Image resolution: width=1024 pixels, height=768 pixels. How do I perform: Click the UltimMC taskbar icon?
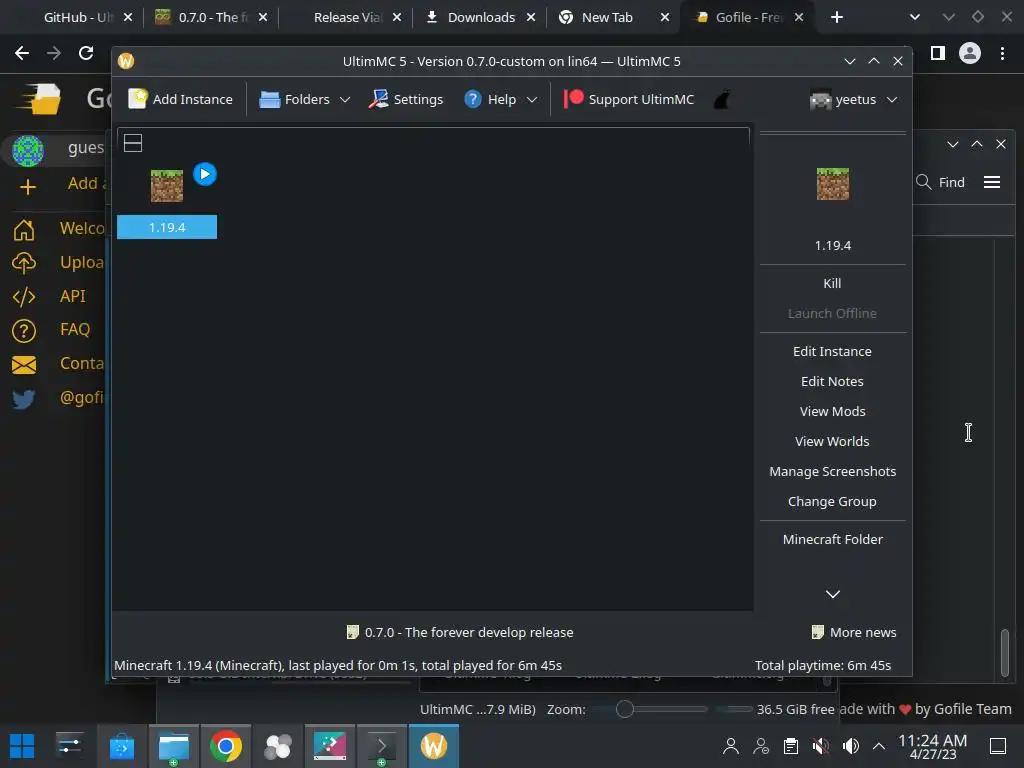[x=434, y=746]
